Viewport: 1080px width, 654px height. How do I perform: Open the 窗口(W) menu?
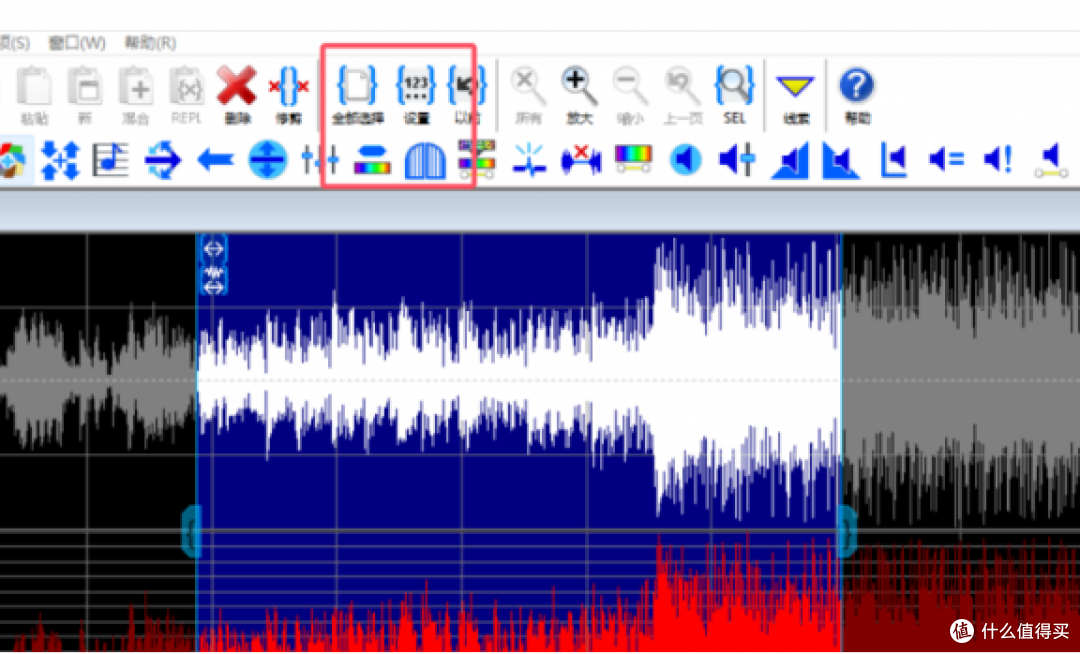76,43
